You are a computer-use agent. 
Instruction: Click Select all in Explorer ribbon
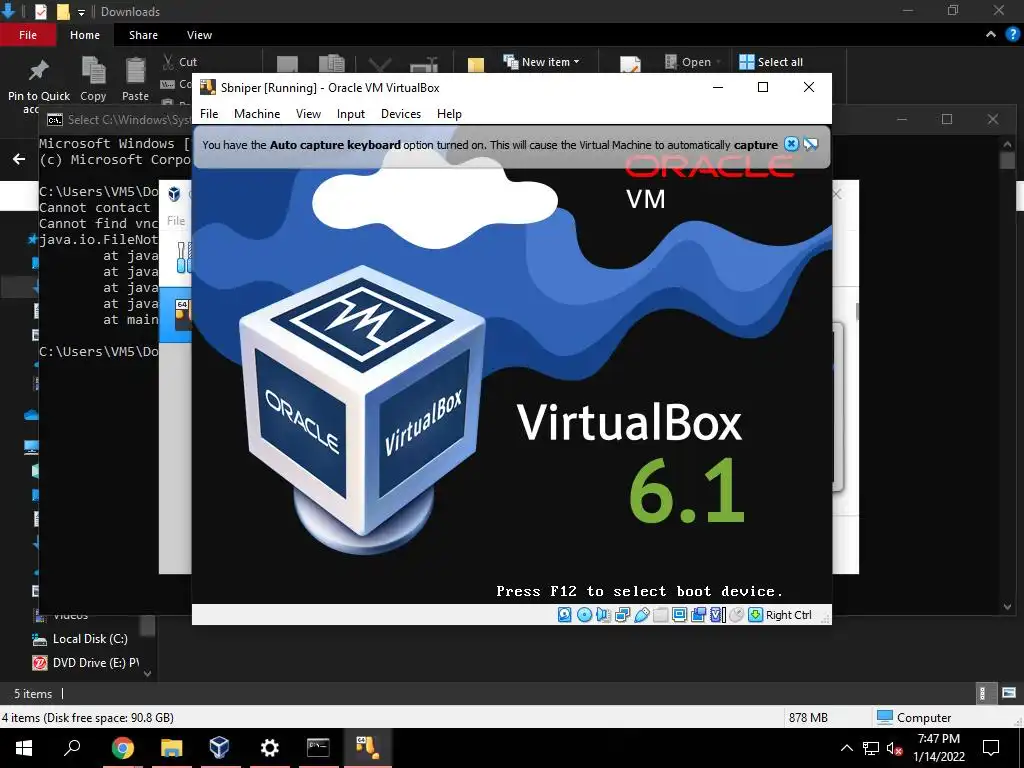click(771, 61)
